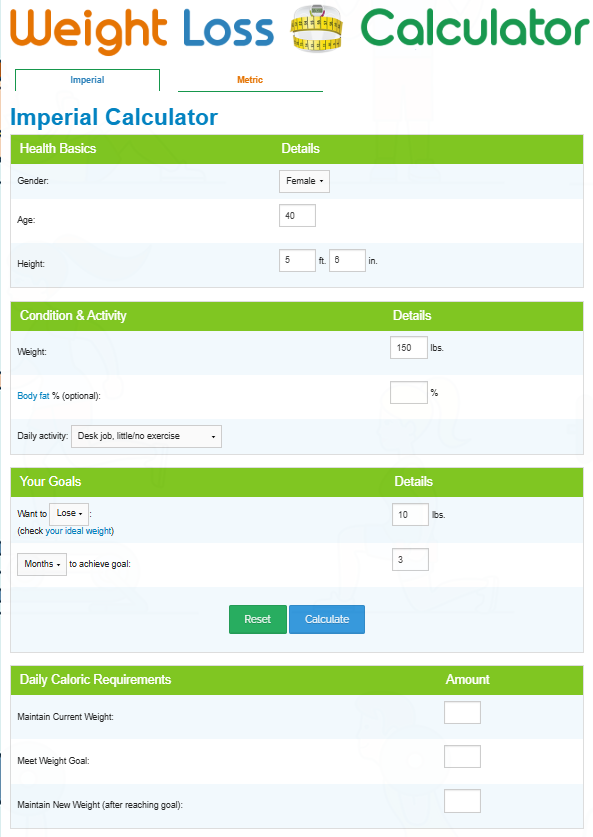The height and width of the screenshot is (837, 593).
Task: Click the months to achieve goal field
Action: pos(410,559)
